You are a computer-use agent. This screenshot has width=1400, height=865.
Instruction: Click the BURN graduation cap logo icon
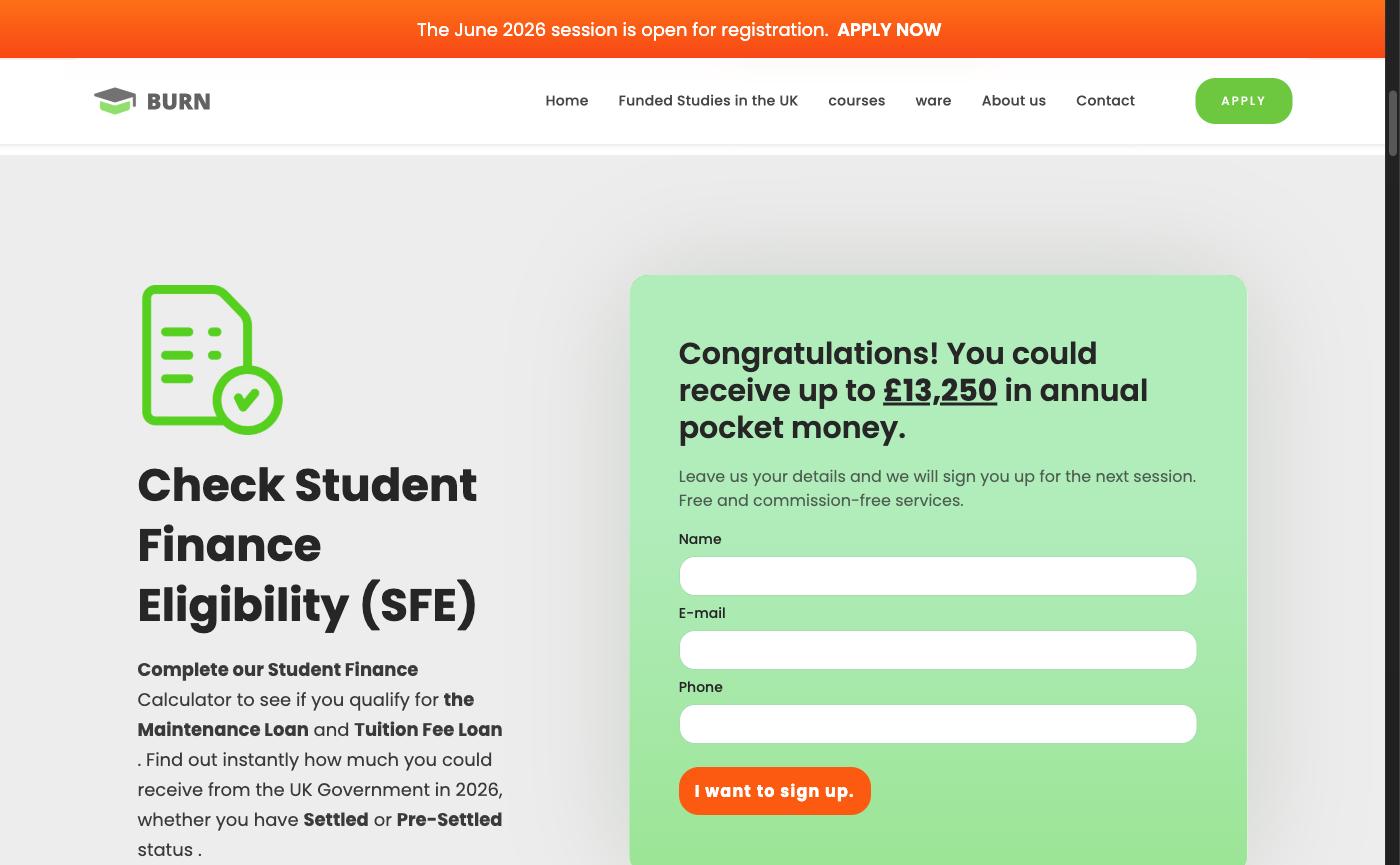[115, 101]
